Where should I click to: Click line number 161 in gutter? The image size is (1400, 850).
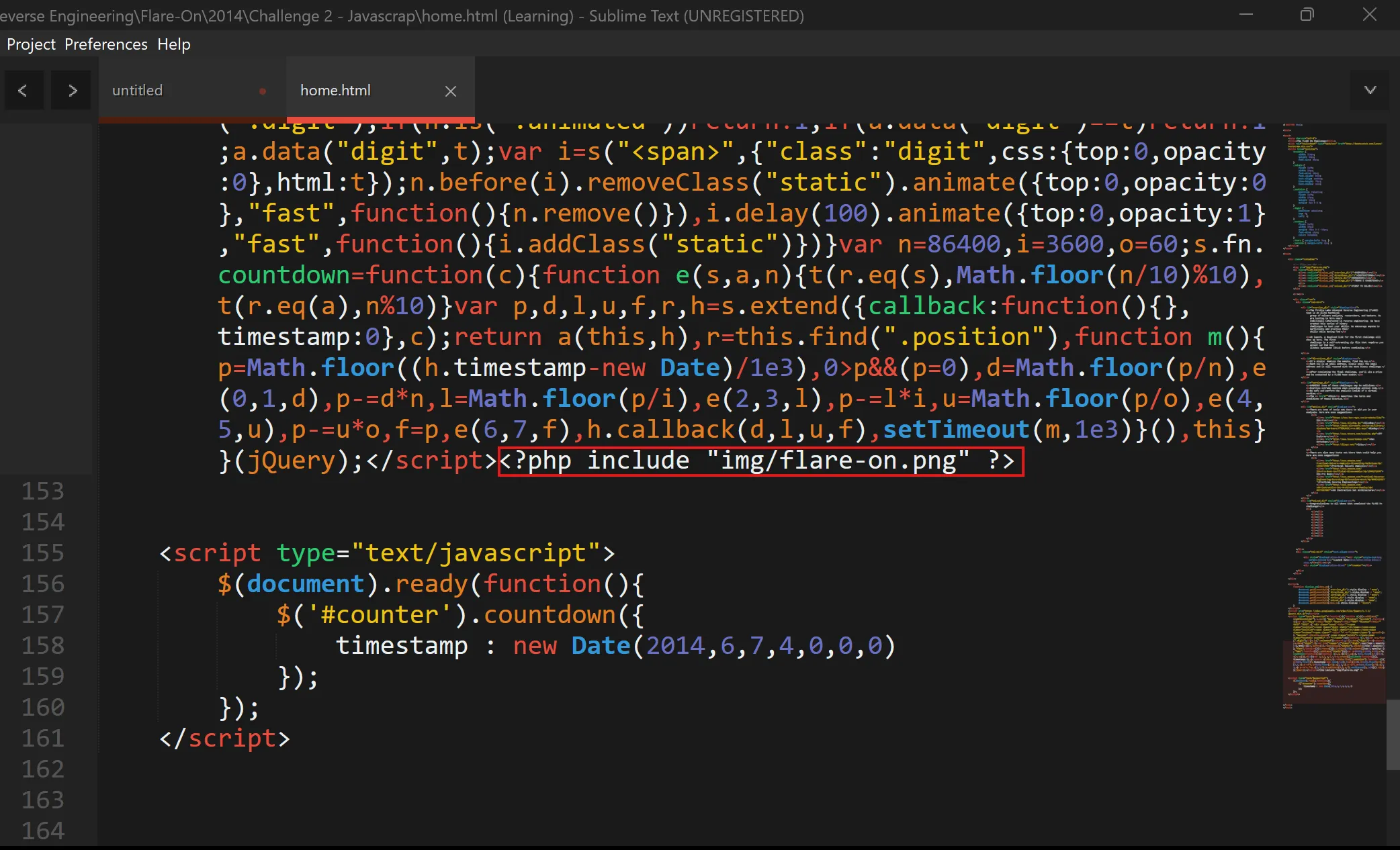click(x=43, y=738)
